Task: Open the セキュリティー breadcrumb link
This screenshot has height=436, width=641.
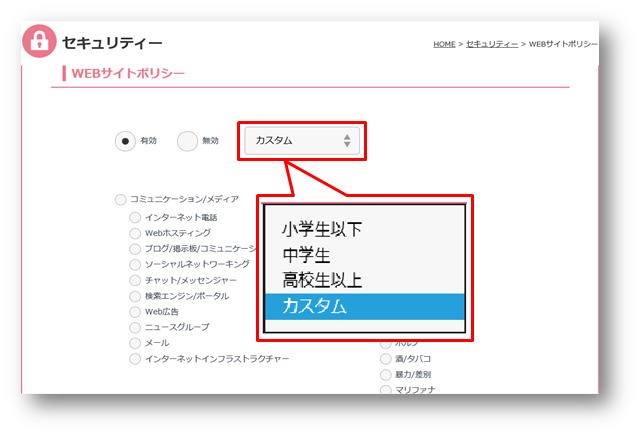Action: click(493, 45)
